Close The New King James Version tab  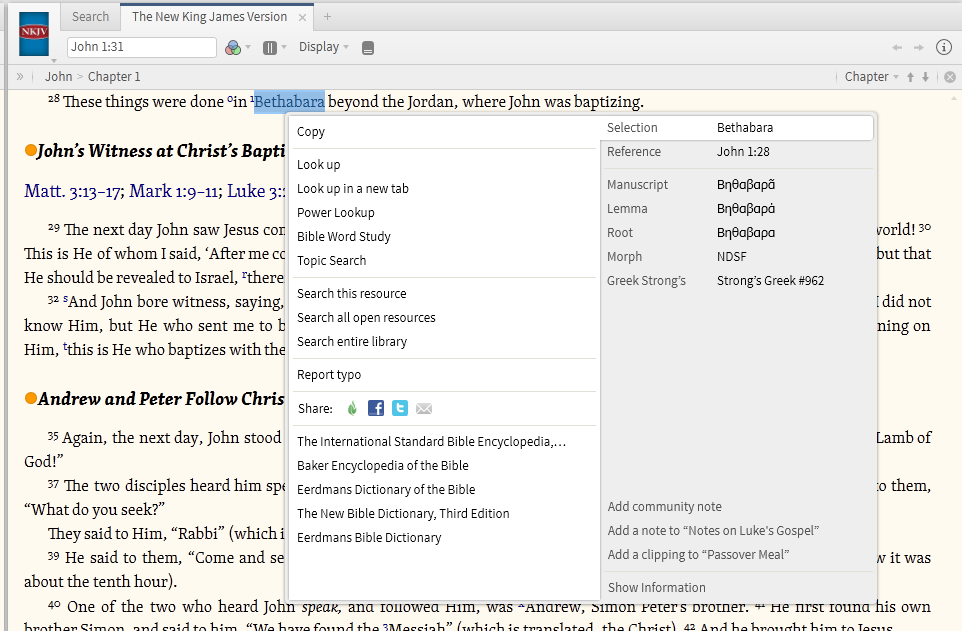[x=302, y=17]
